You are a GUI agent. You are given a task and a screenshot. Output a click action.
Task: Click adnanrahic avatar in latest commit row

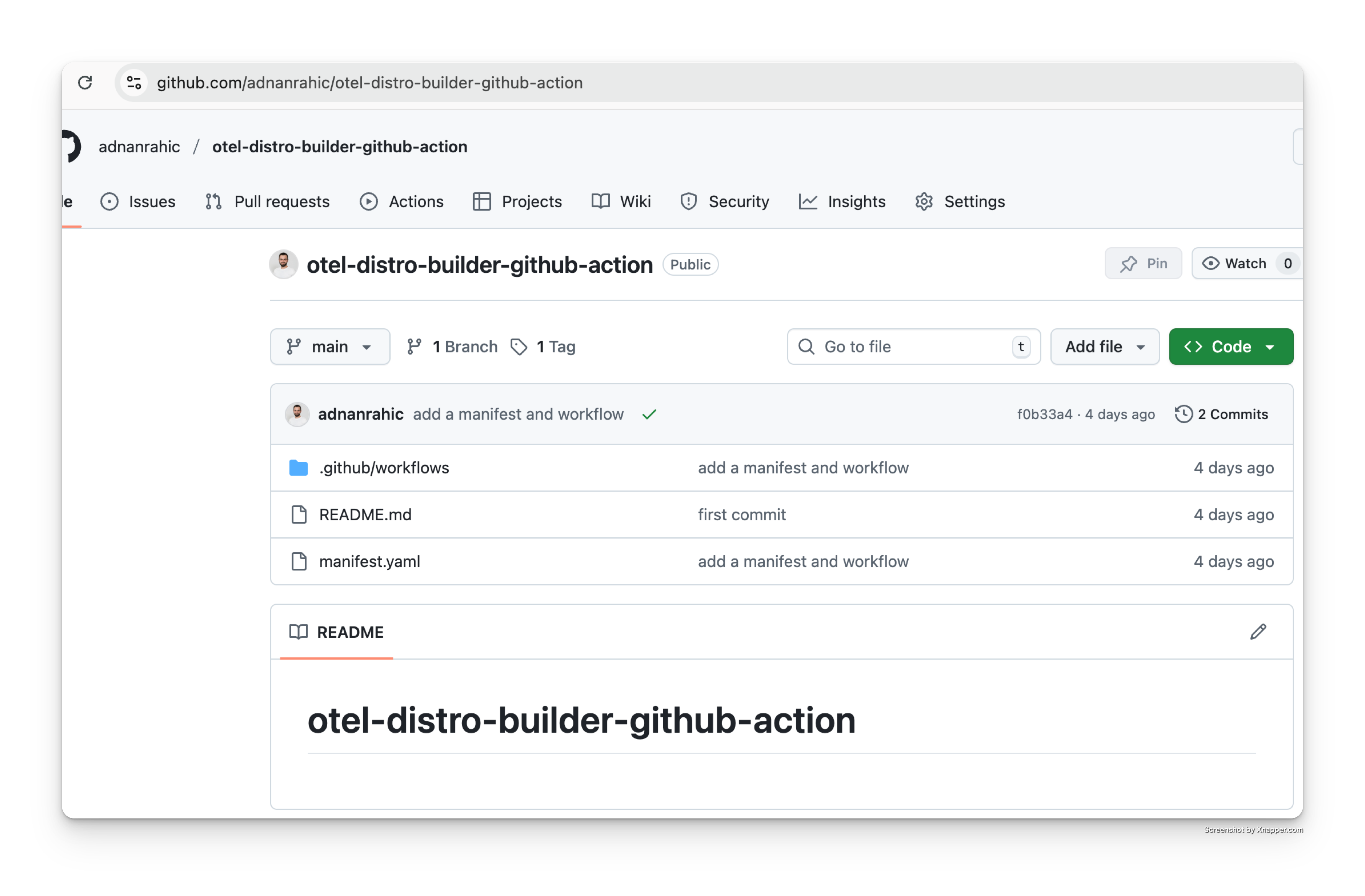(297, 414)
